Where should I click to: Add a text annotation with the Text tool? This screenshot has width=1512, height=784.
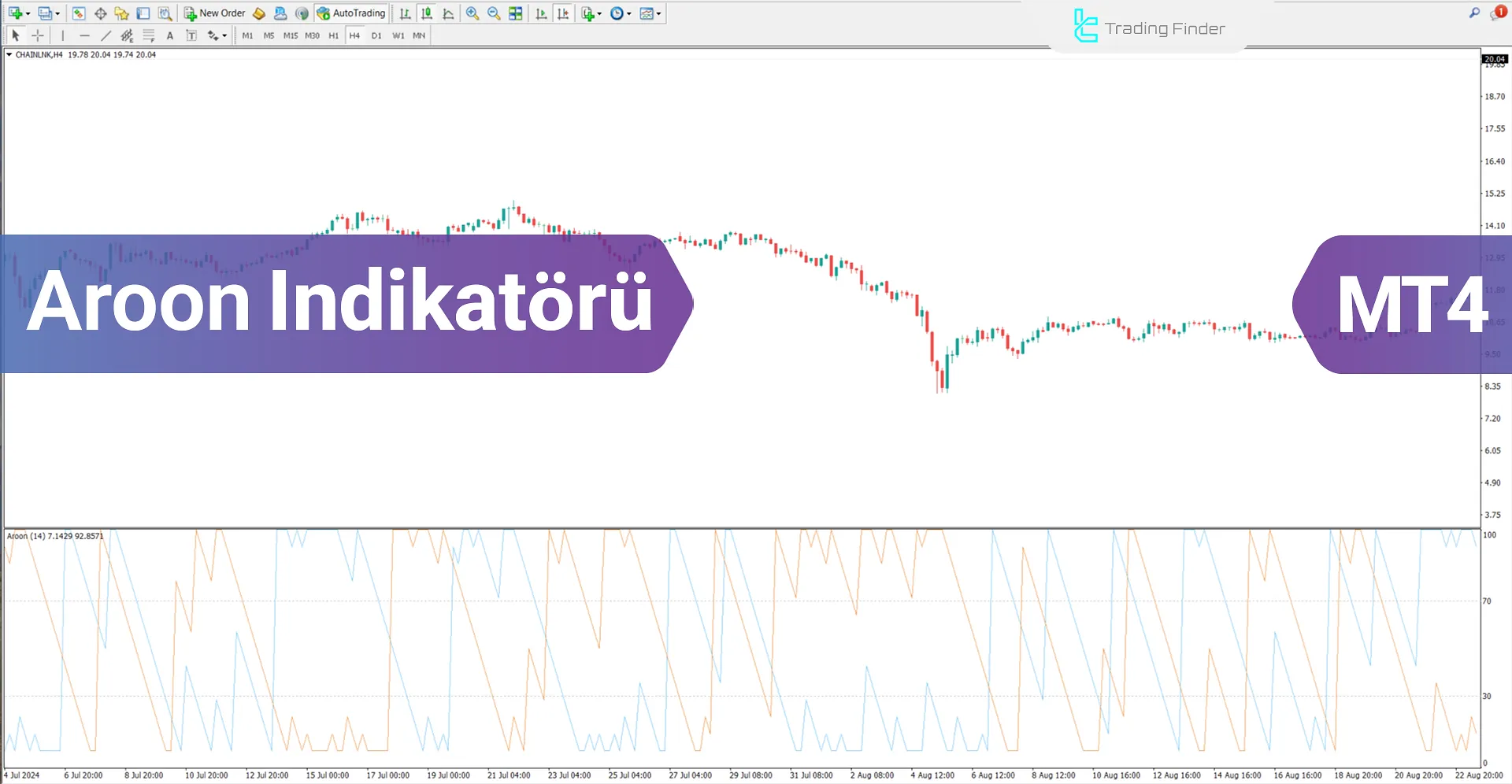pyautogui.click(x=169, y=35)
